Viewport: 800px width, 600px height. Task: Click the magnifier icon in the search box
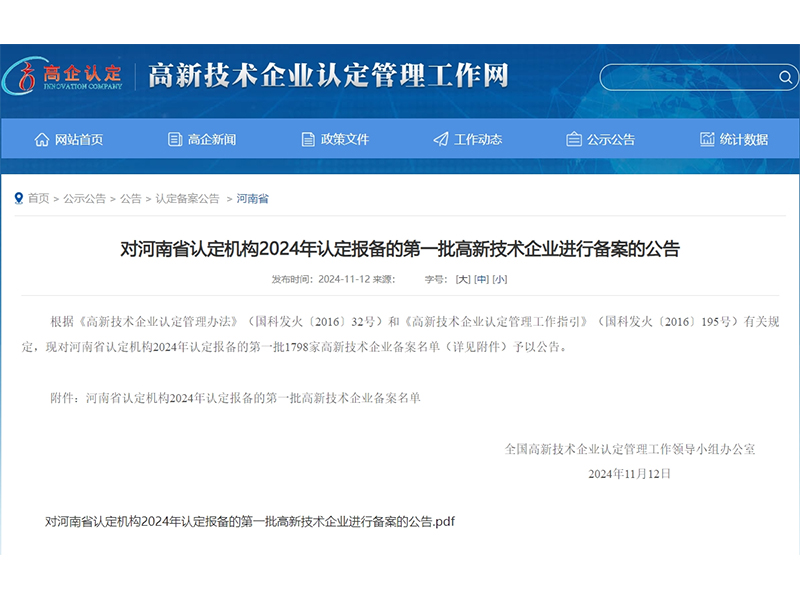784,77
